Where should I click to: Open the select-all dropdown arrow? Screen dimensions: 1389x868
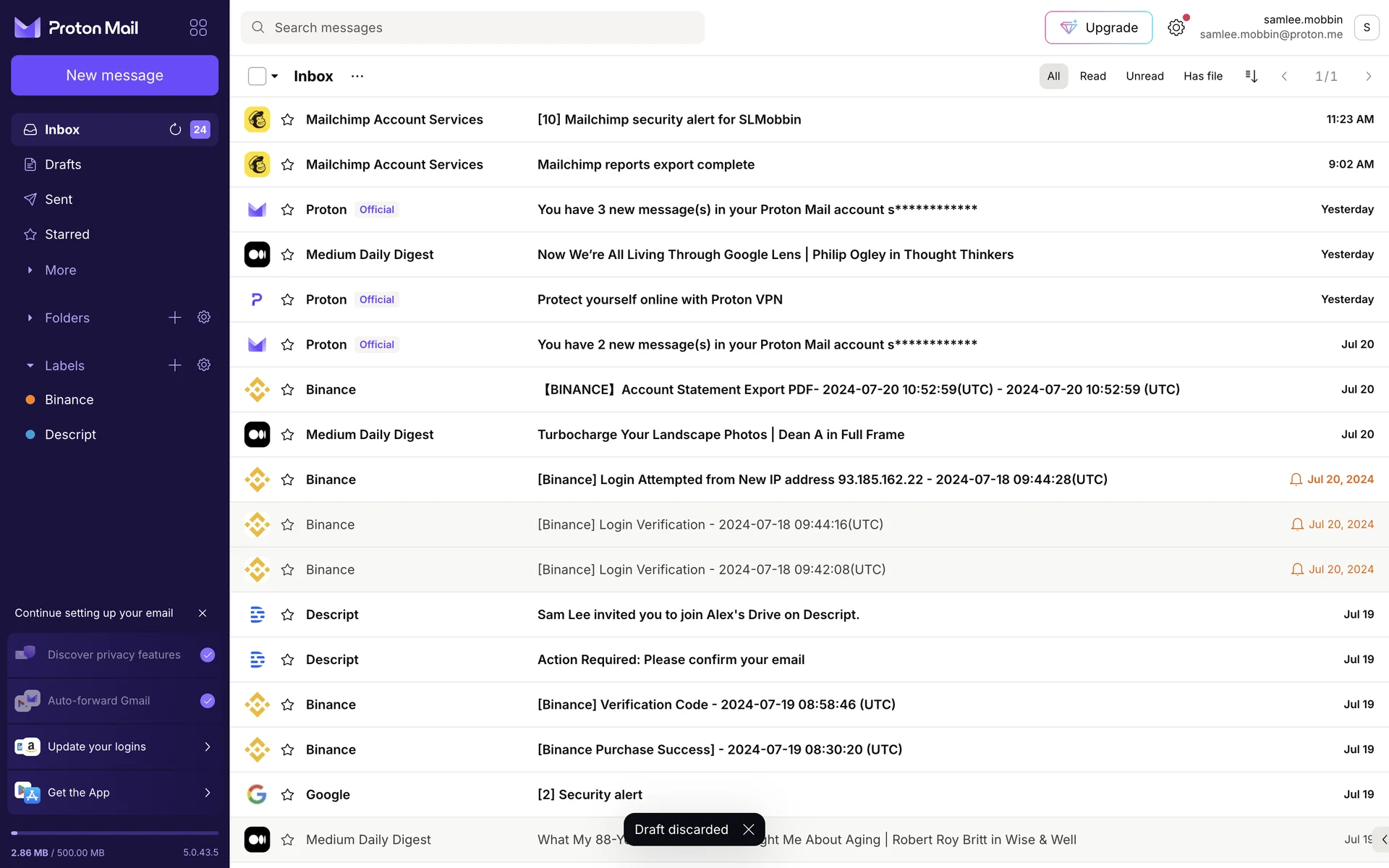275,76
